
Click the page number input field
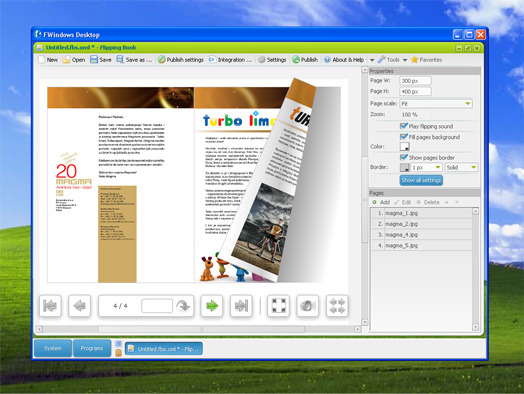pos(157,305)
